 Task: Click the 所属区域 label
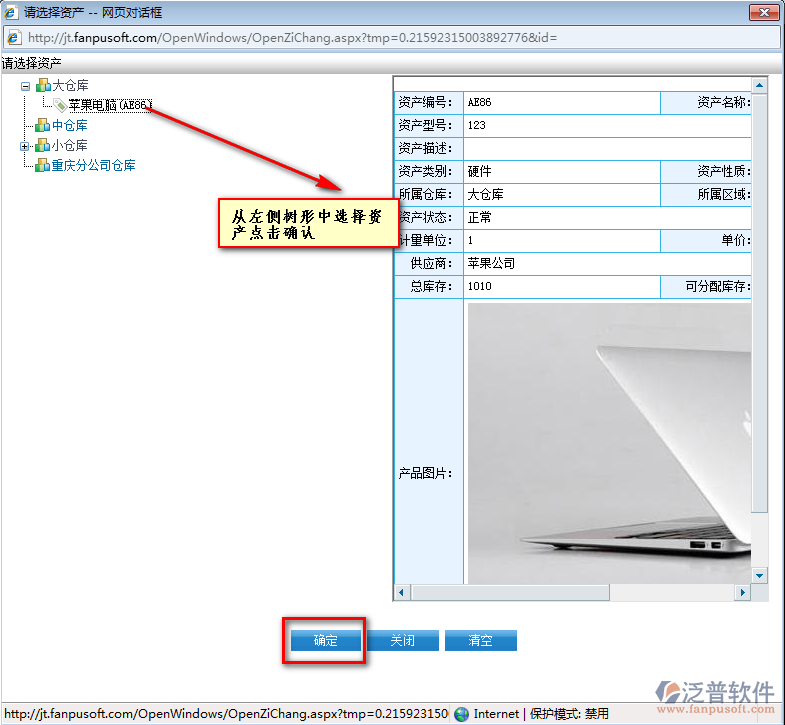(x=724, y=195)
